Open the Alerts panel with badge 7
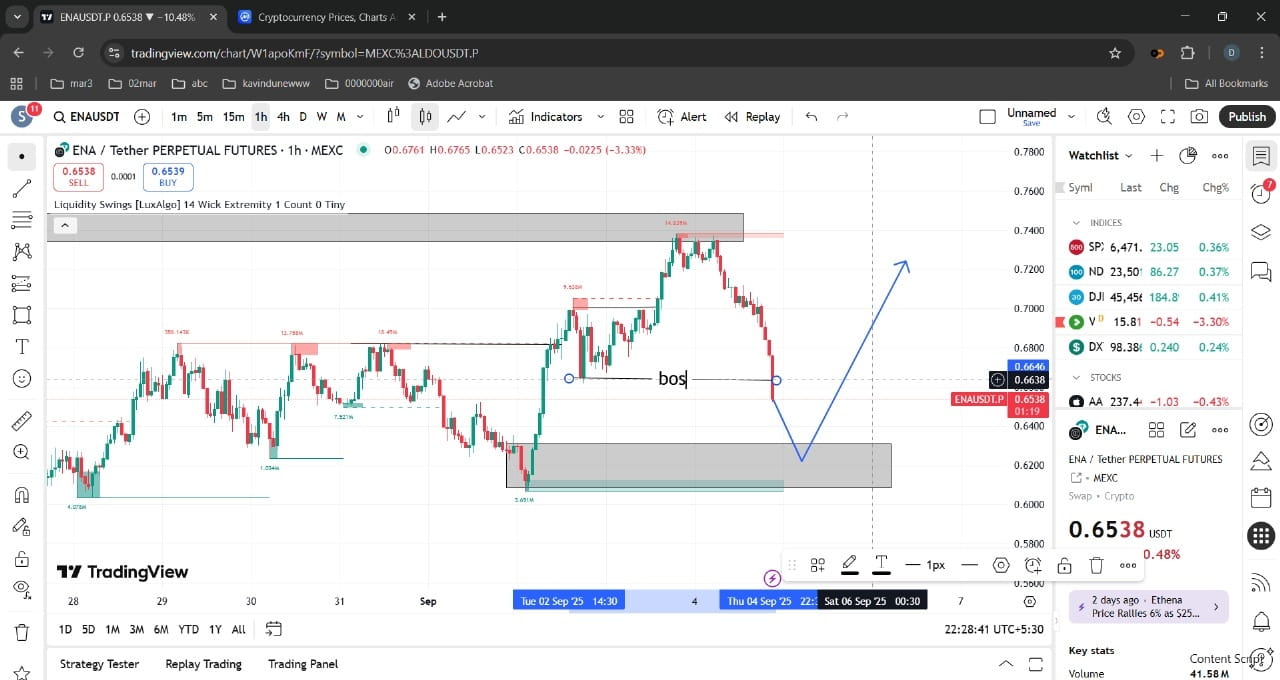 1260,193
